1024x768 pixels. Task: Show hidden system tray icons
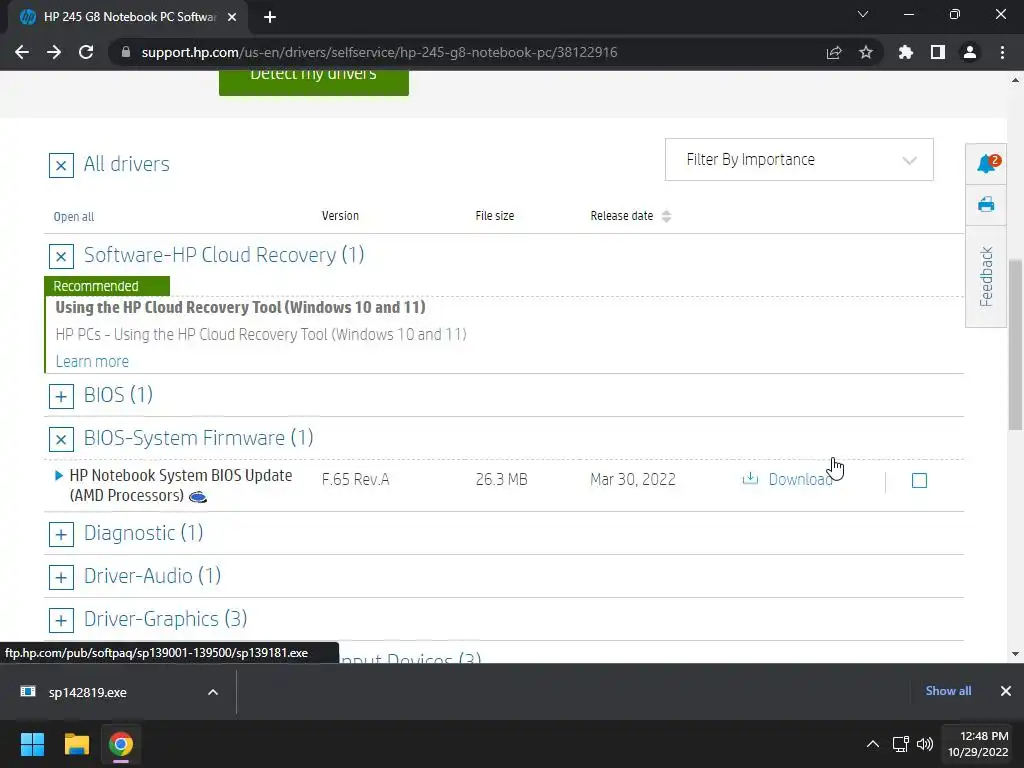pyautogui.click(x=872, y=744)
